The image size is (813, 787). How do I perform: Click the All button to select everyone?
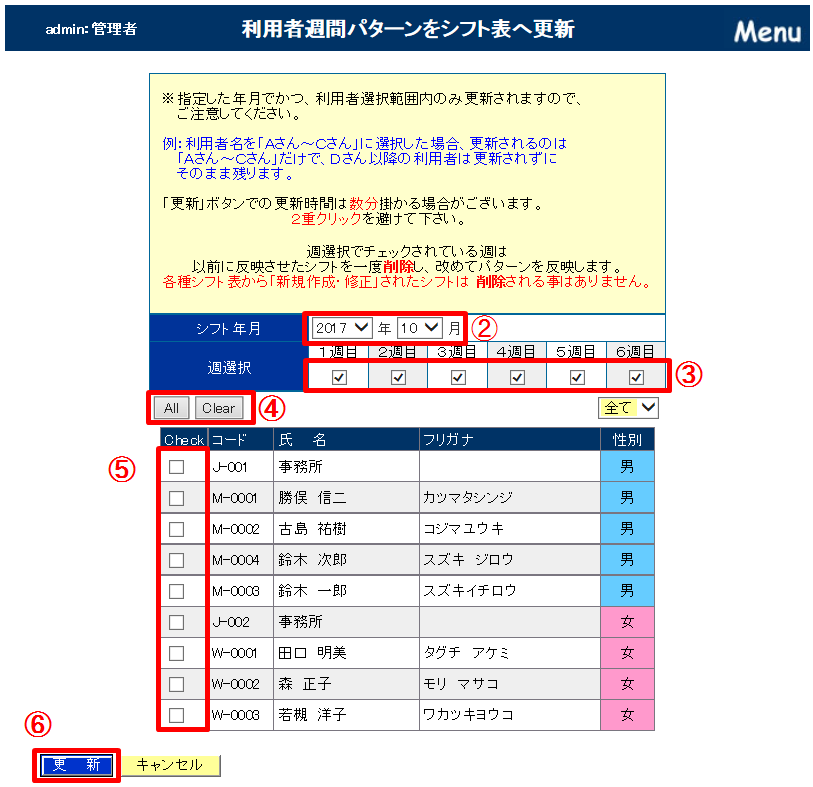point(172,408)
